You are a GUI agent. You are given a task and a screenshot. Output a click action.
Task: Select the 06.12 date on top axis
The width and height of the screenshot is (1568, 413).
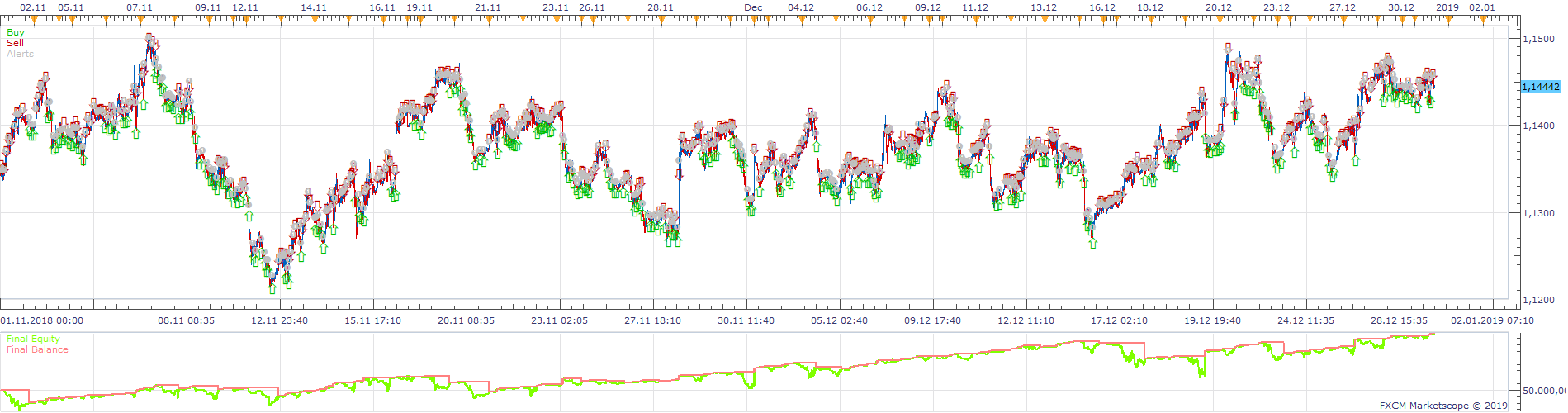coord(869,7)
